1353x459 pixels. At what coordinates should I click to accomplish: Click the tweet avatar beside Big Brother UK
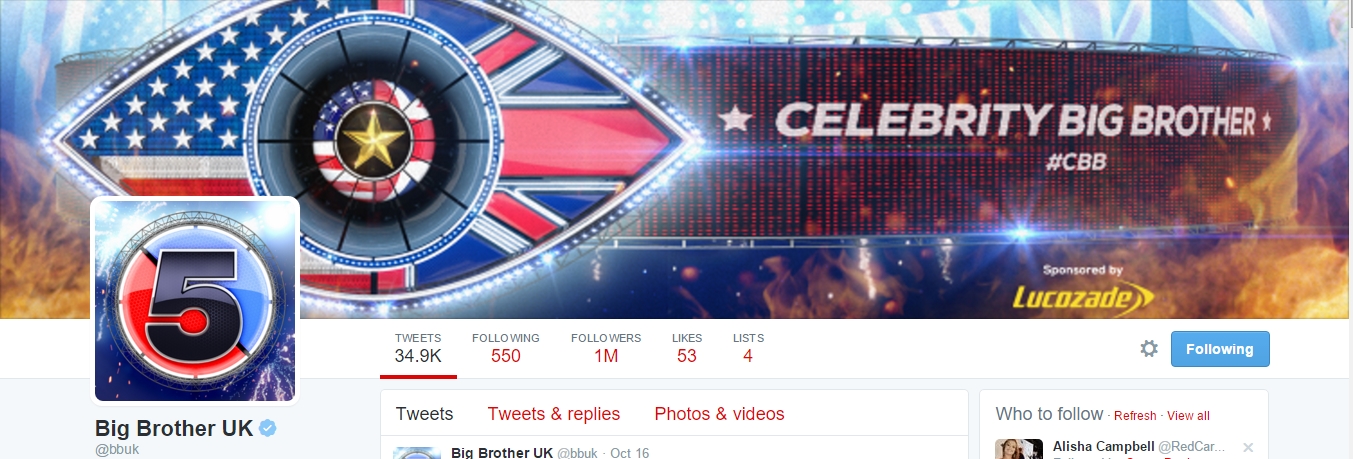tap(417, 452)
